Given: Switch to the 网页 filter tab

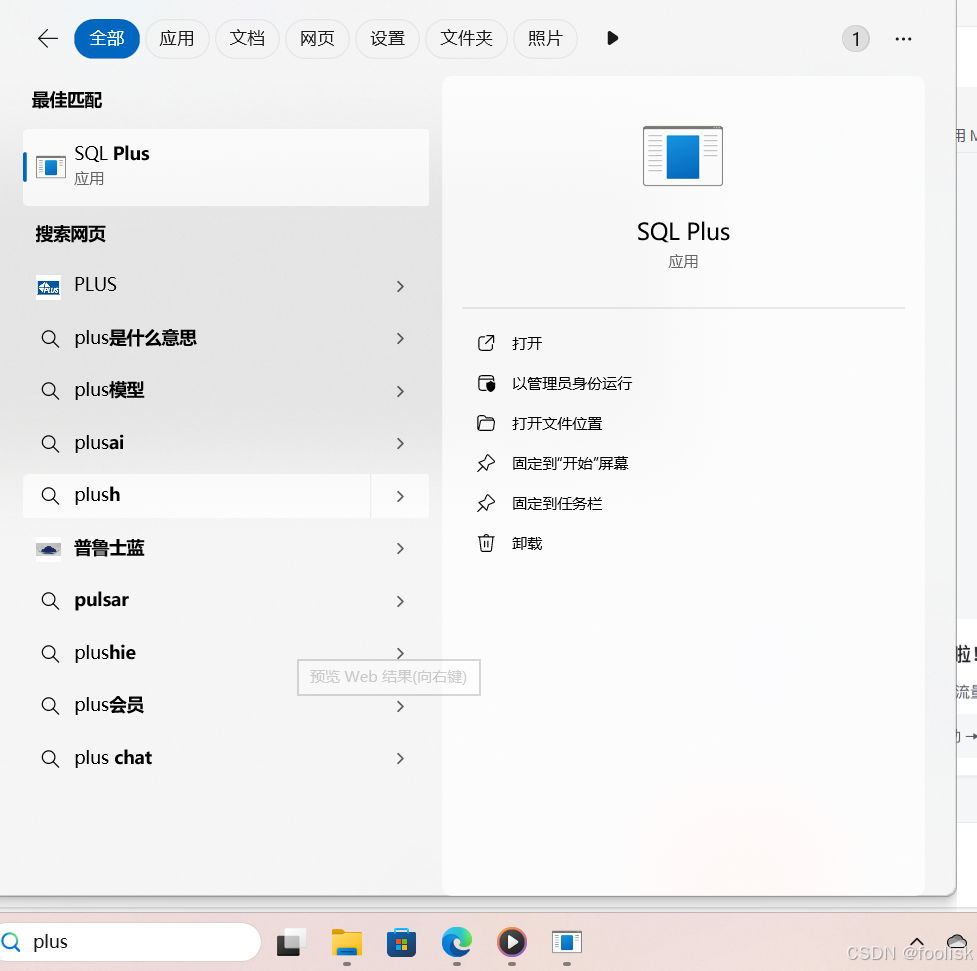Looking at the screenshot, I should (x=317, y=39).
